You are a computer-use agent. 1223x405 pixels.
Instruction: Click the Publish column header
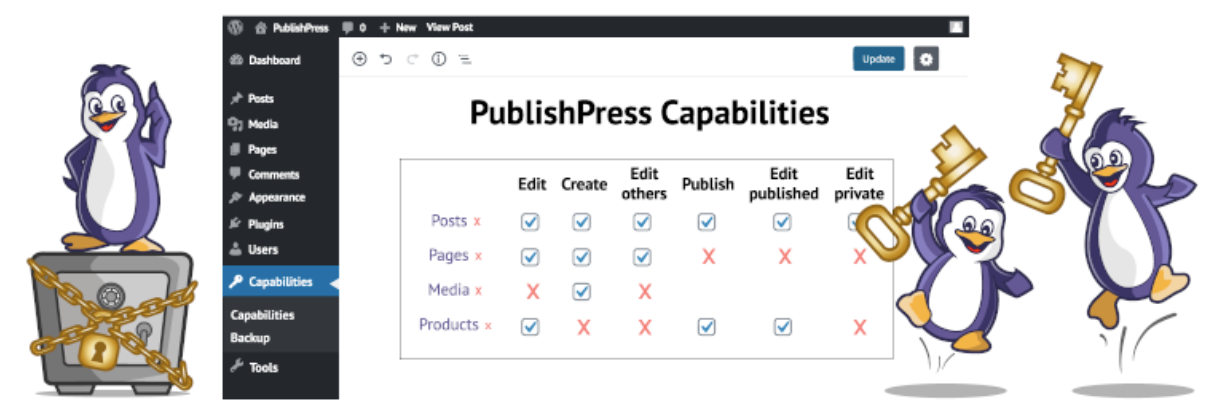click(708, 184)
